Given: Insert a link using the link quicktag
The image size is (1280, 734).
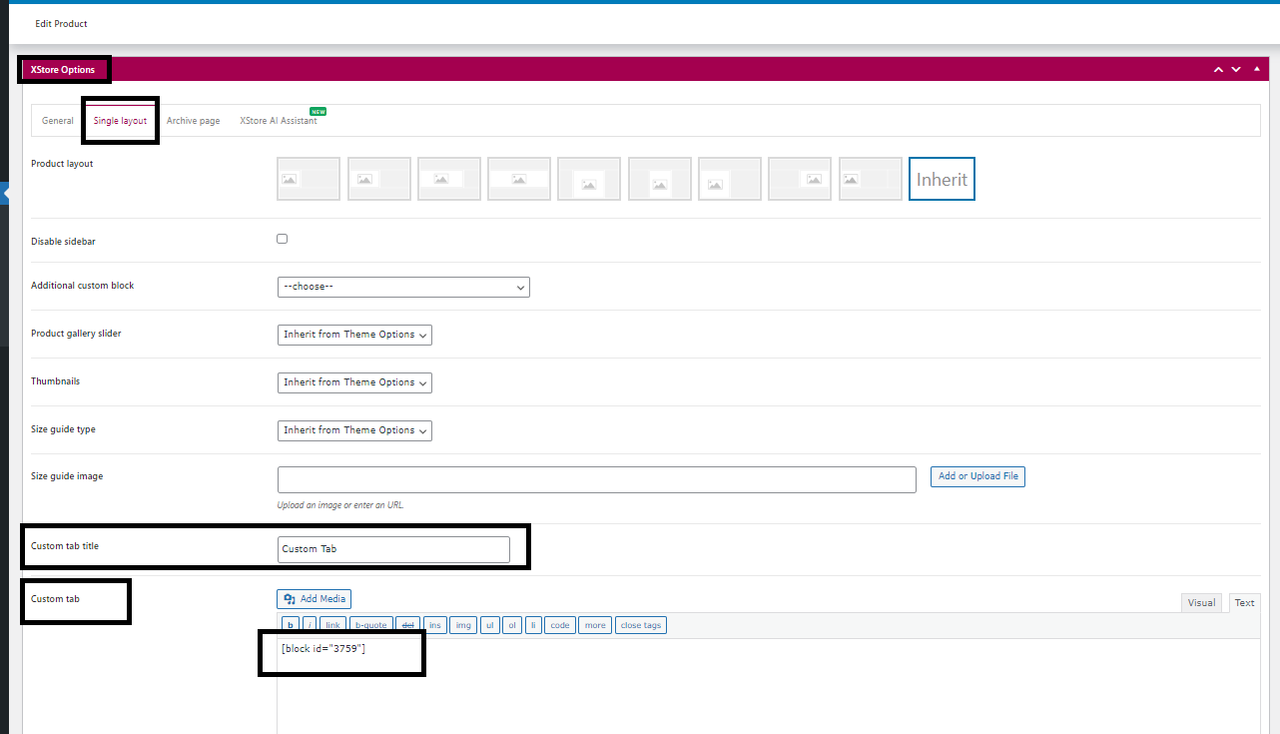Looking at the screenshot, I should tap(333, 626).
